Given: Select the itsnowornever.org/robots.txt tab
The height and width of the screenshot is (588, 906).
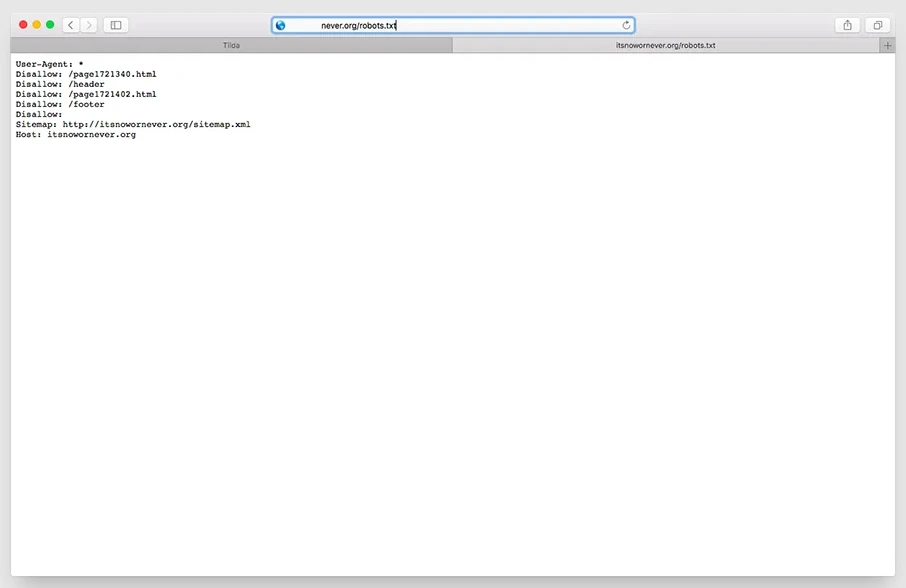Looking at the screenshot, I should click(665, 45).
